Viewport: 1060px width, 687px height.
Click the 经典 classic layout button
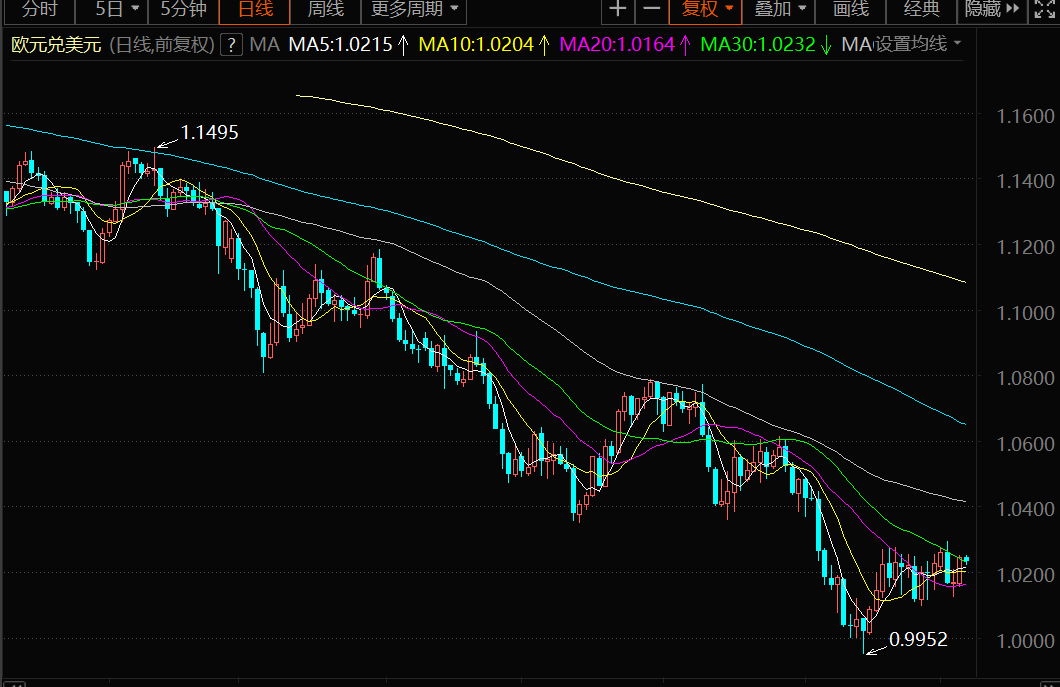pos(921,10)
